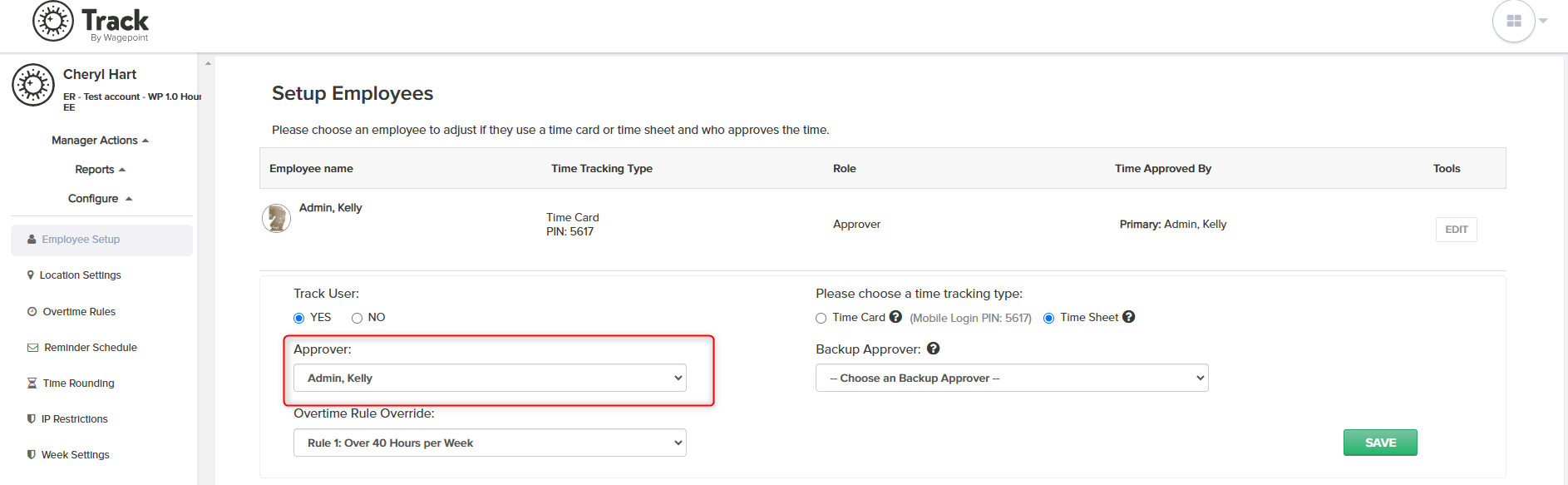The height and width of the screenshot is (485, 1568).
Task: Select NO for Track User
Action: click(357, 318)
